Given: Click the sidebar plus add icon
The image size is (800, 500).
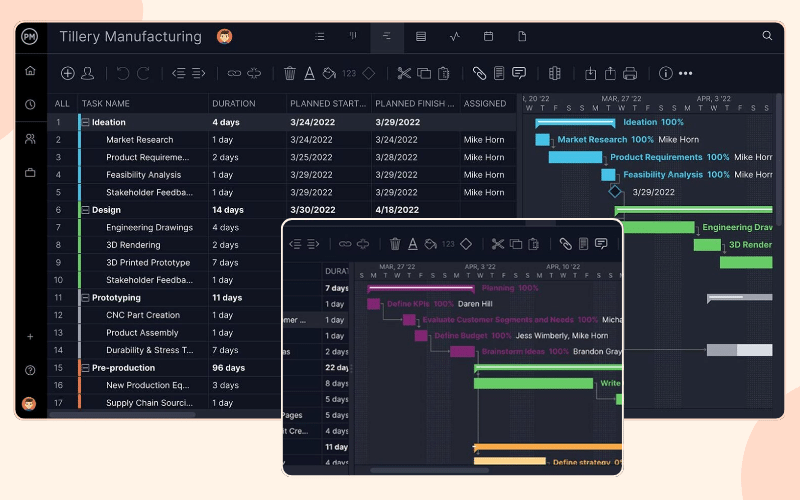Looking at the screenshot, I should (x=30, y=337).
